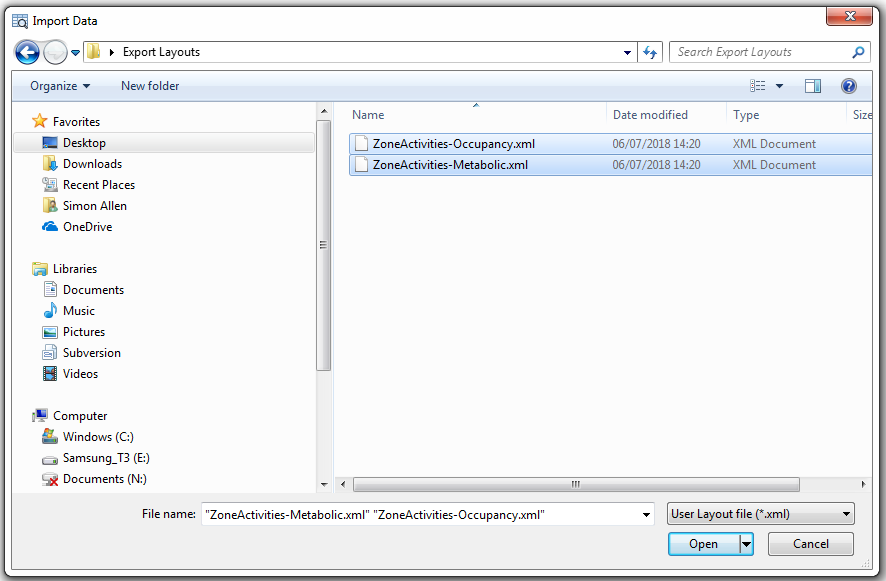Open the OneDrive location in sidebar
886x581 pixels.
coord(87,227)
